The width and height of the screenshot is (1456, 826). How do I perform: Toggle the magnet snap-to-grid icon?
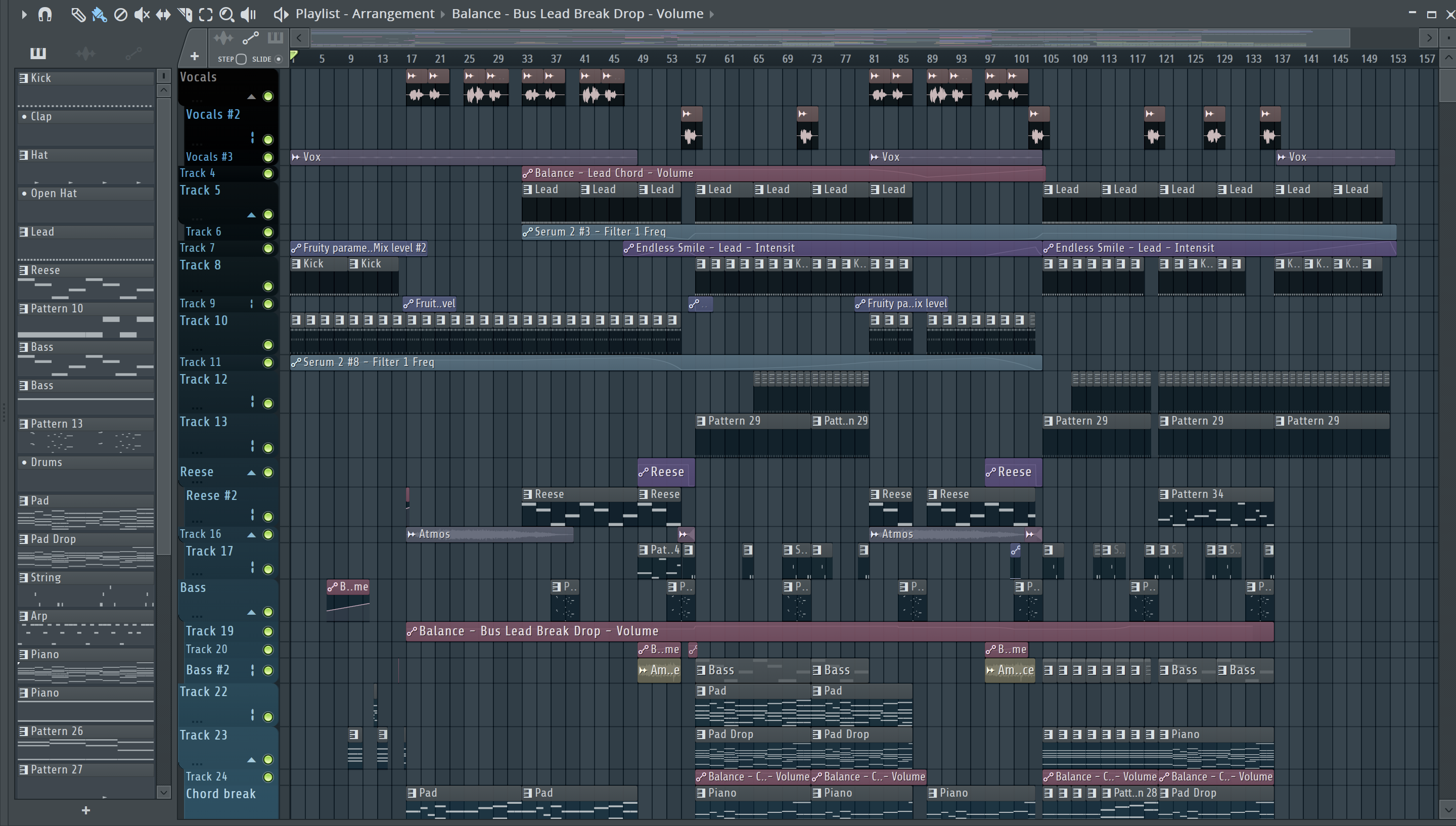coord(45,14)
